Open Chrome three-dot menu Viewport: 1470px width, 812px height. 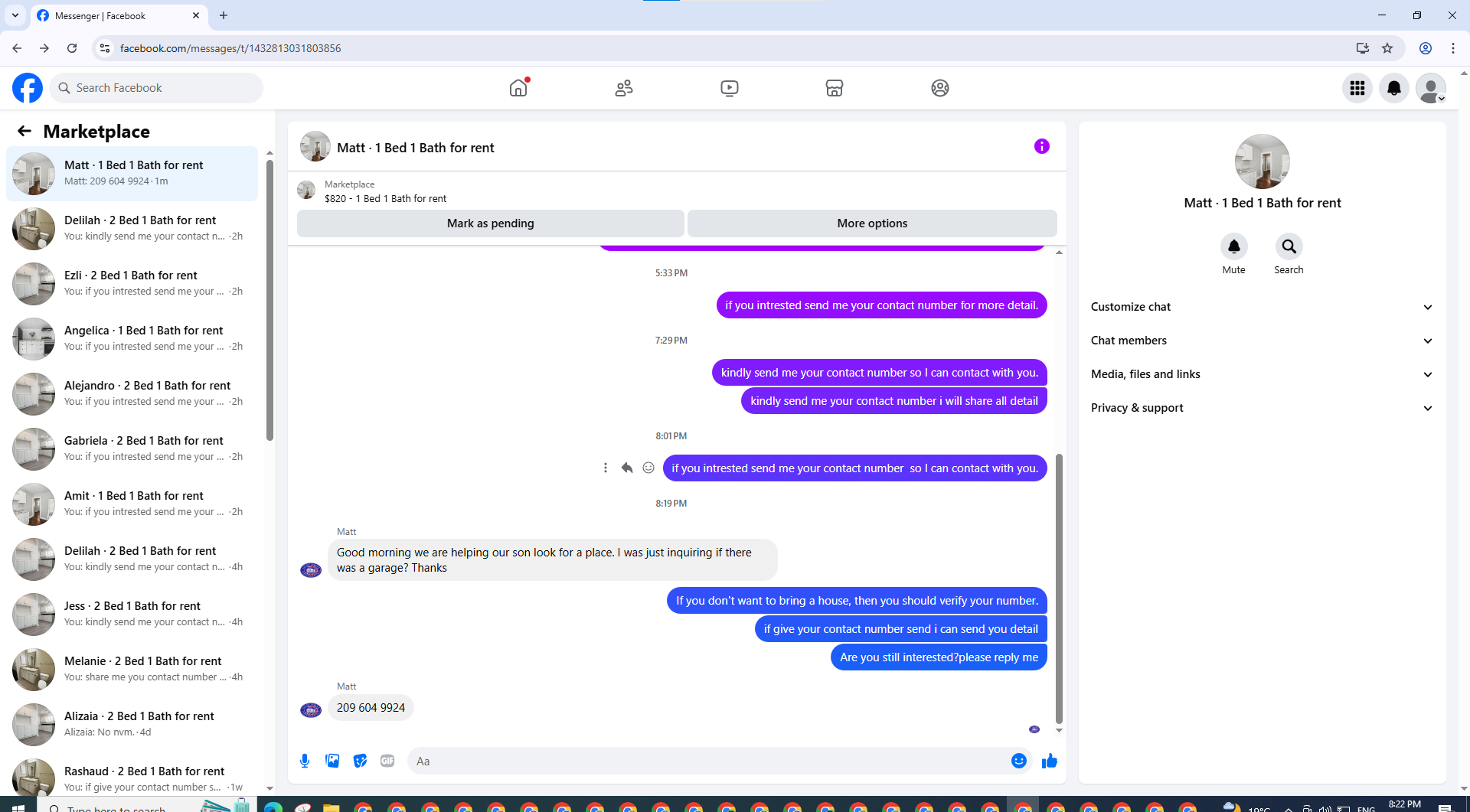[x=1452, y=48]
